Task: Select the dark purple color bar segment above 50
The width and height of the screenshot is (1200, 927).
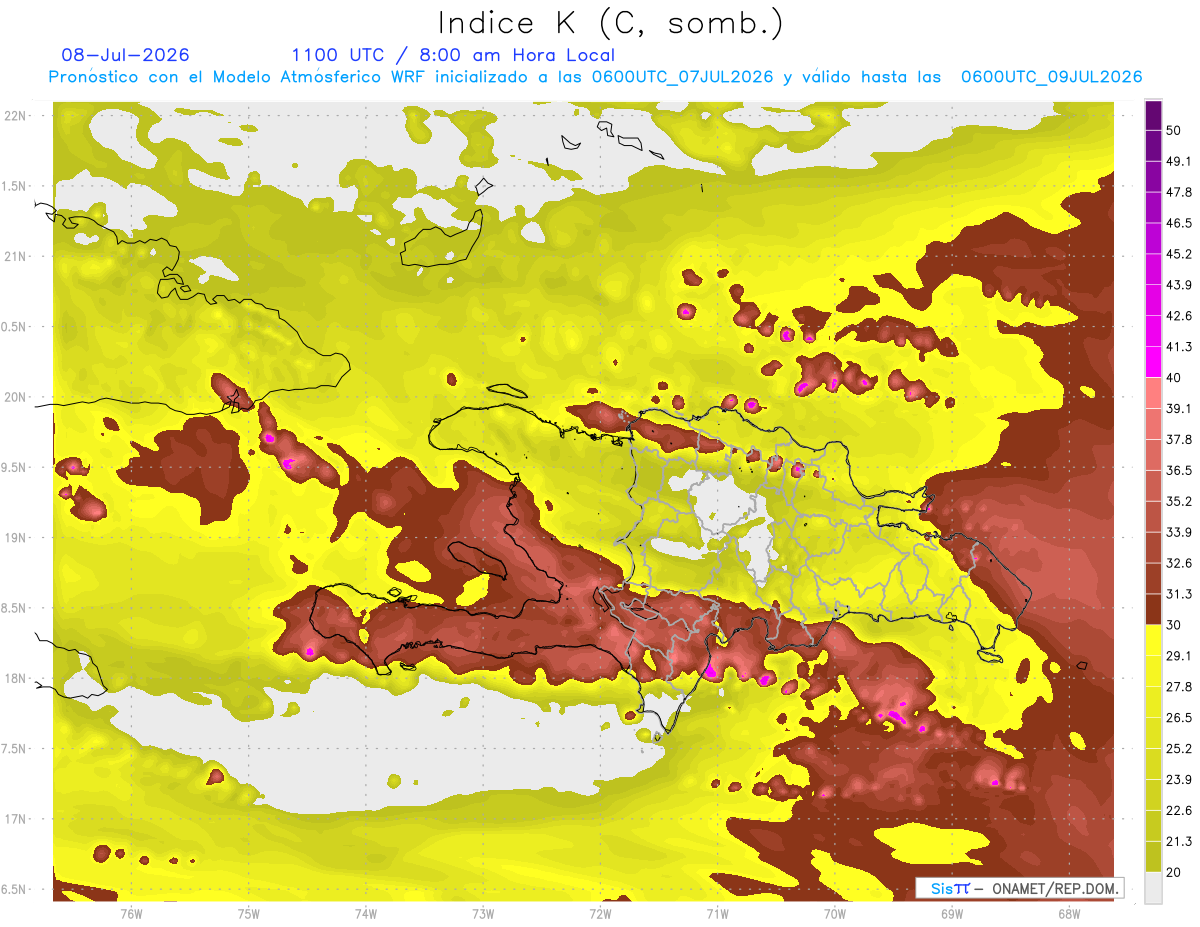Action: coord(1153,116)
